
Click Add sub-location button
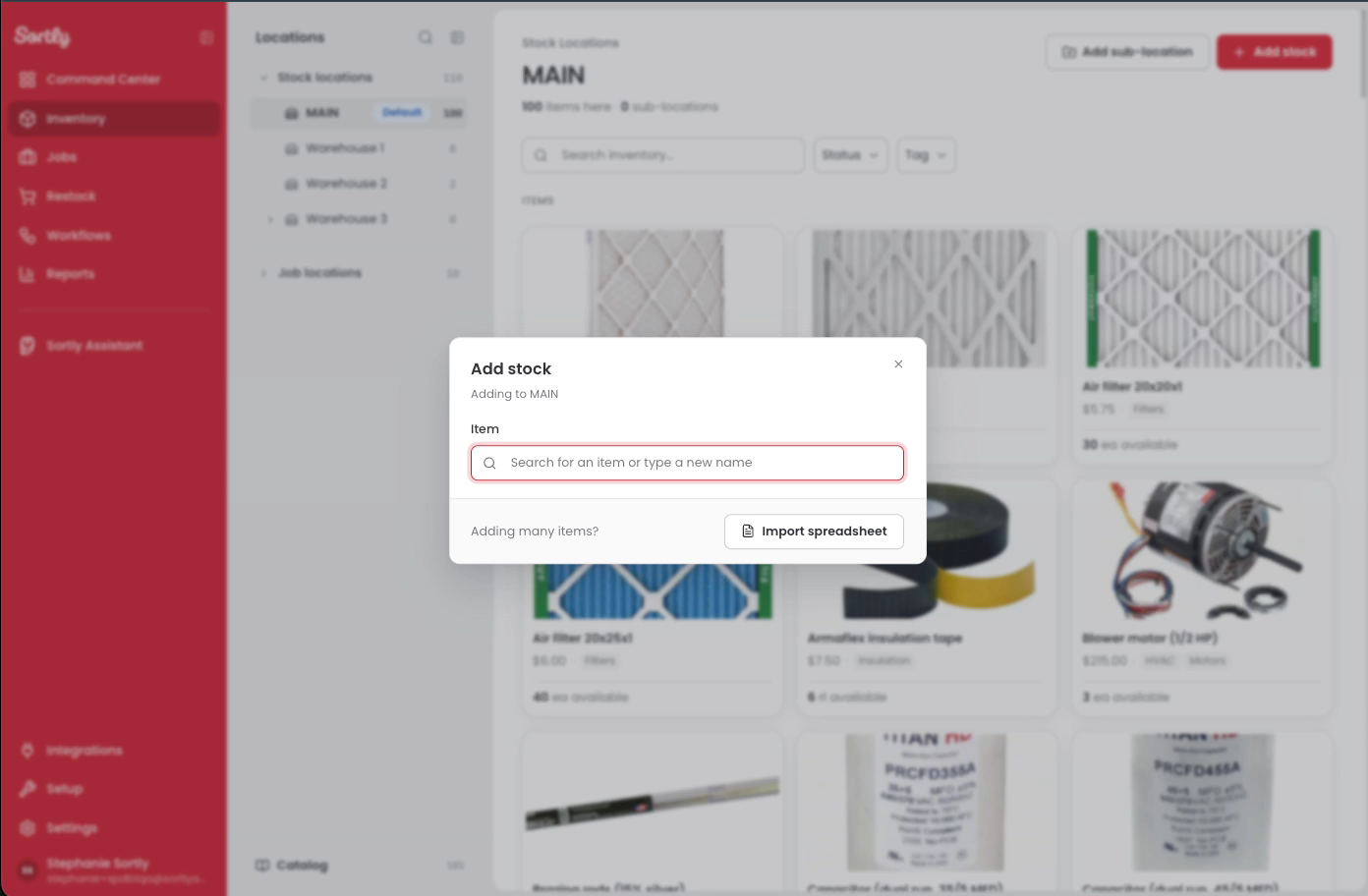pyautogui.click(x=1127, y=52)
